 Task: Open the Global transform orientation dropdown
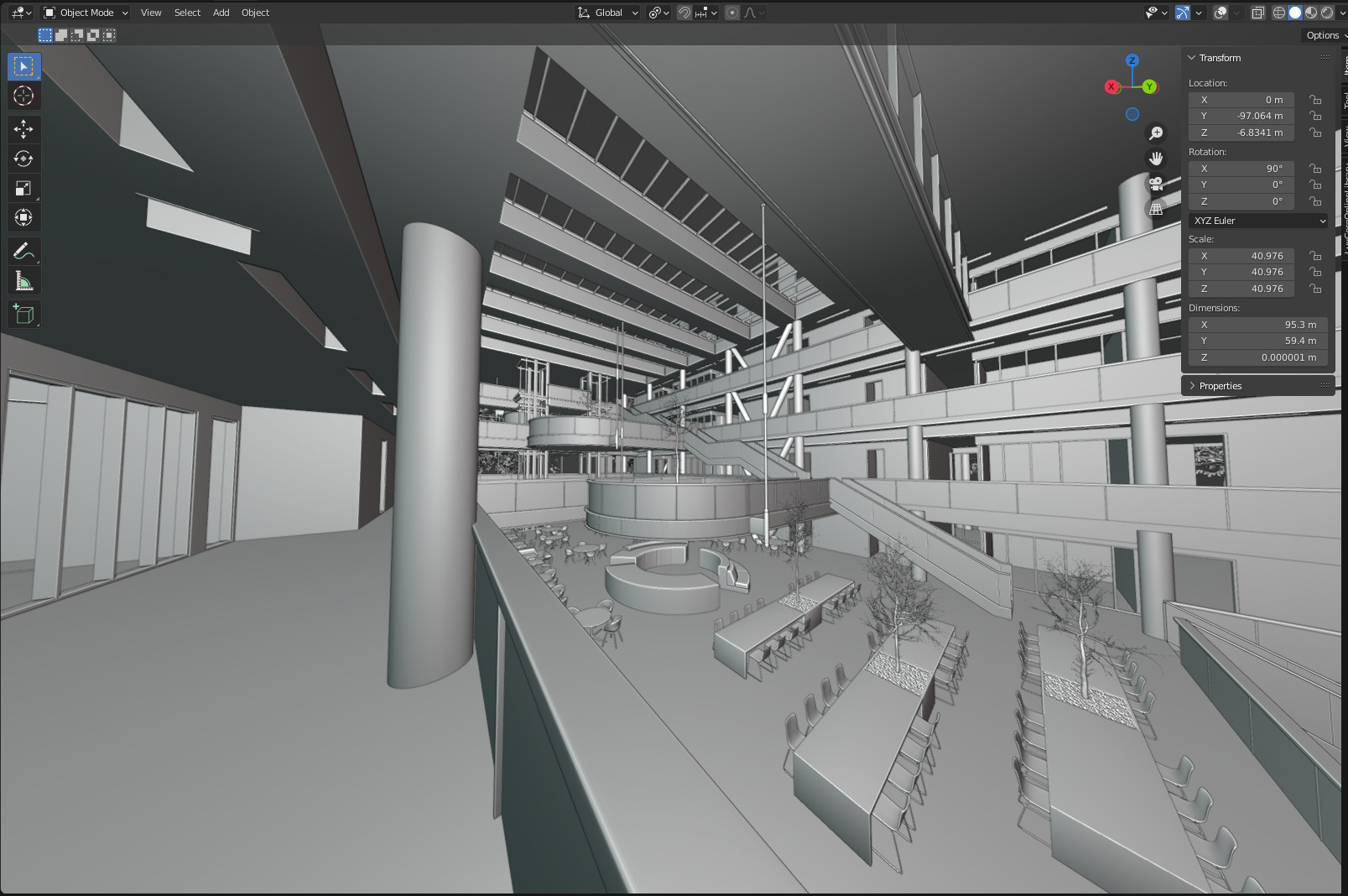point(608,13)
